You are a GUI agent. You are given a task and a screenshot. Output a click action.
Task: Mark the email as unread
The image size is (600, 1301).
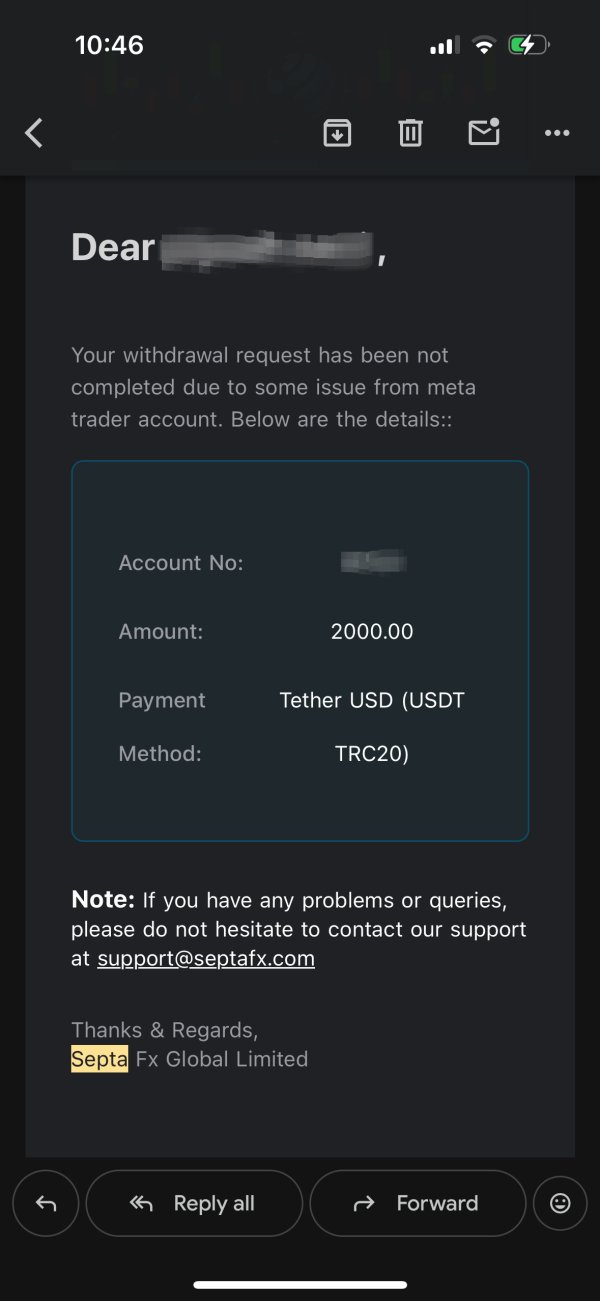484,132
